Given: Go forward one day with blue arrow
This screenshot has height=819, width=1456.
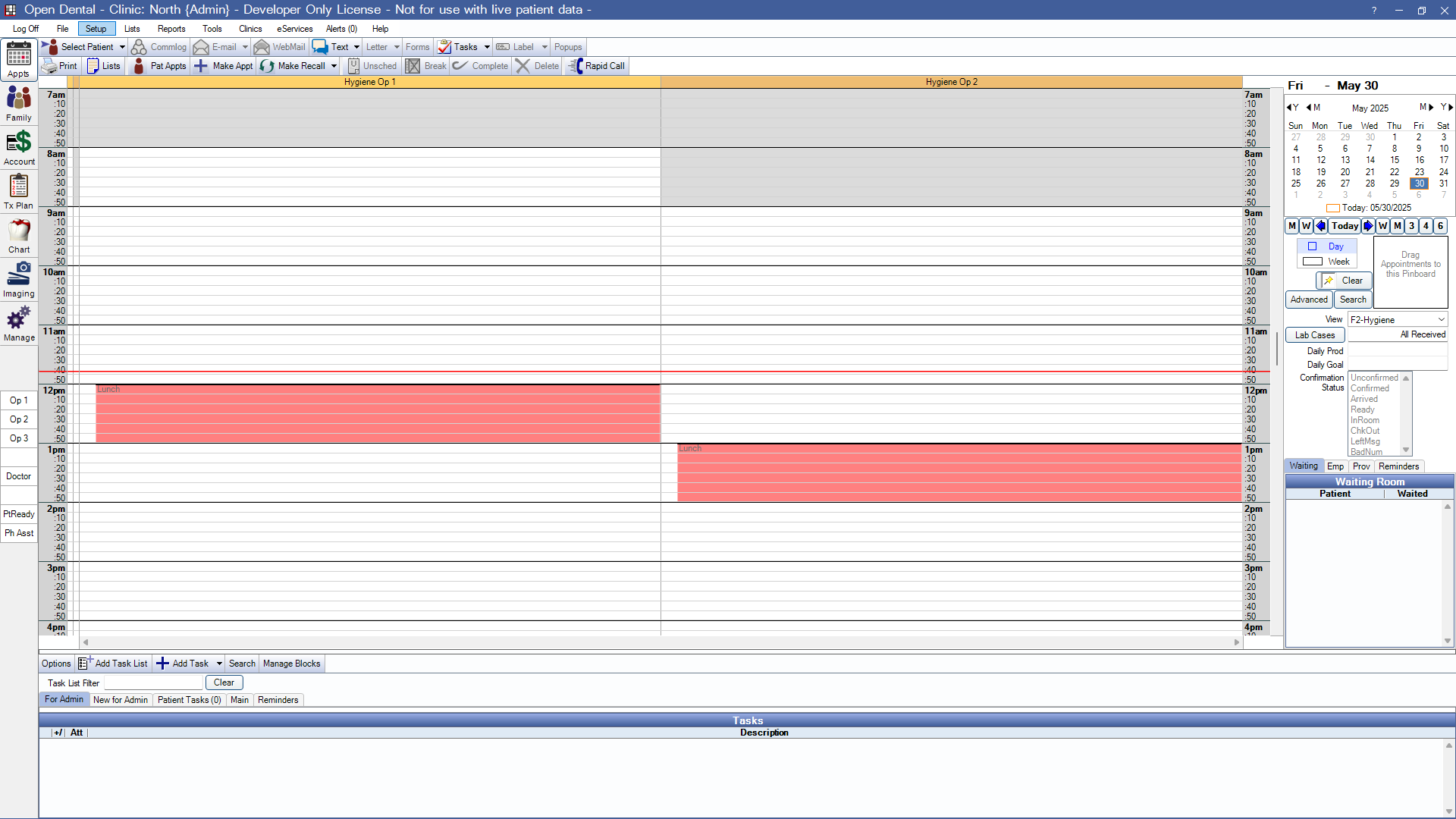Looking at the screenshot, I should (1368, 226).
